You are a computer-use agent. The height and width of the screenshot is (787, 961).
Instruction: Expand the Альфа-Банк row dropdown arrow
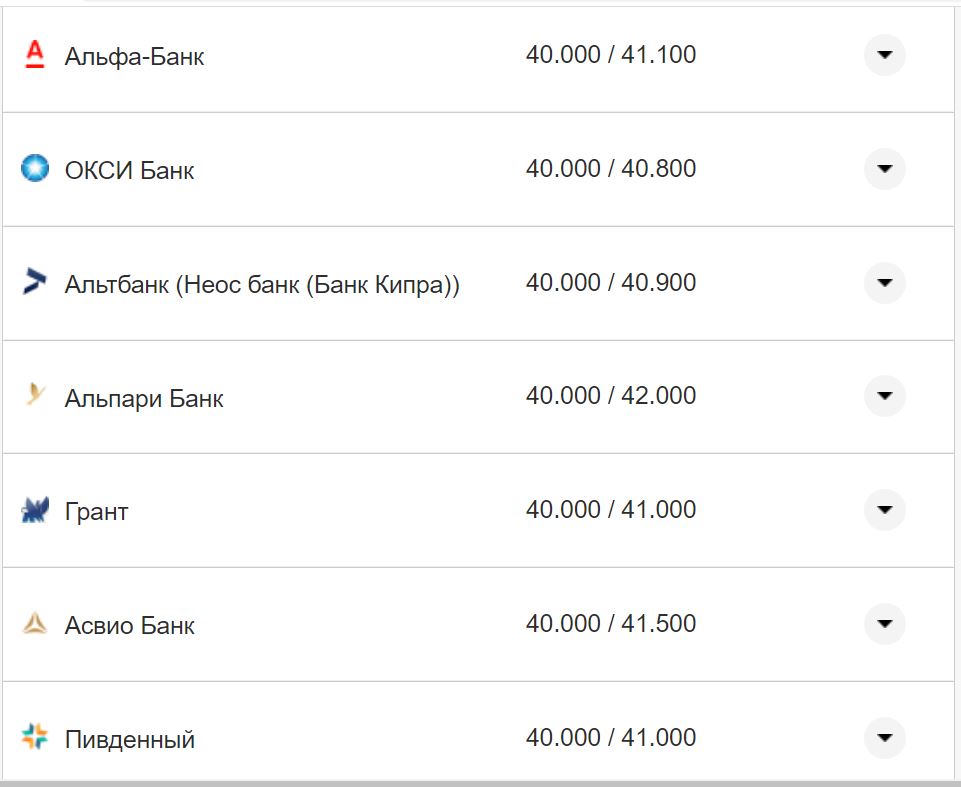click(x=884, y=55)
